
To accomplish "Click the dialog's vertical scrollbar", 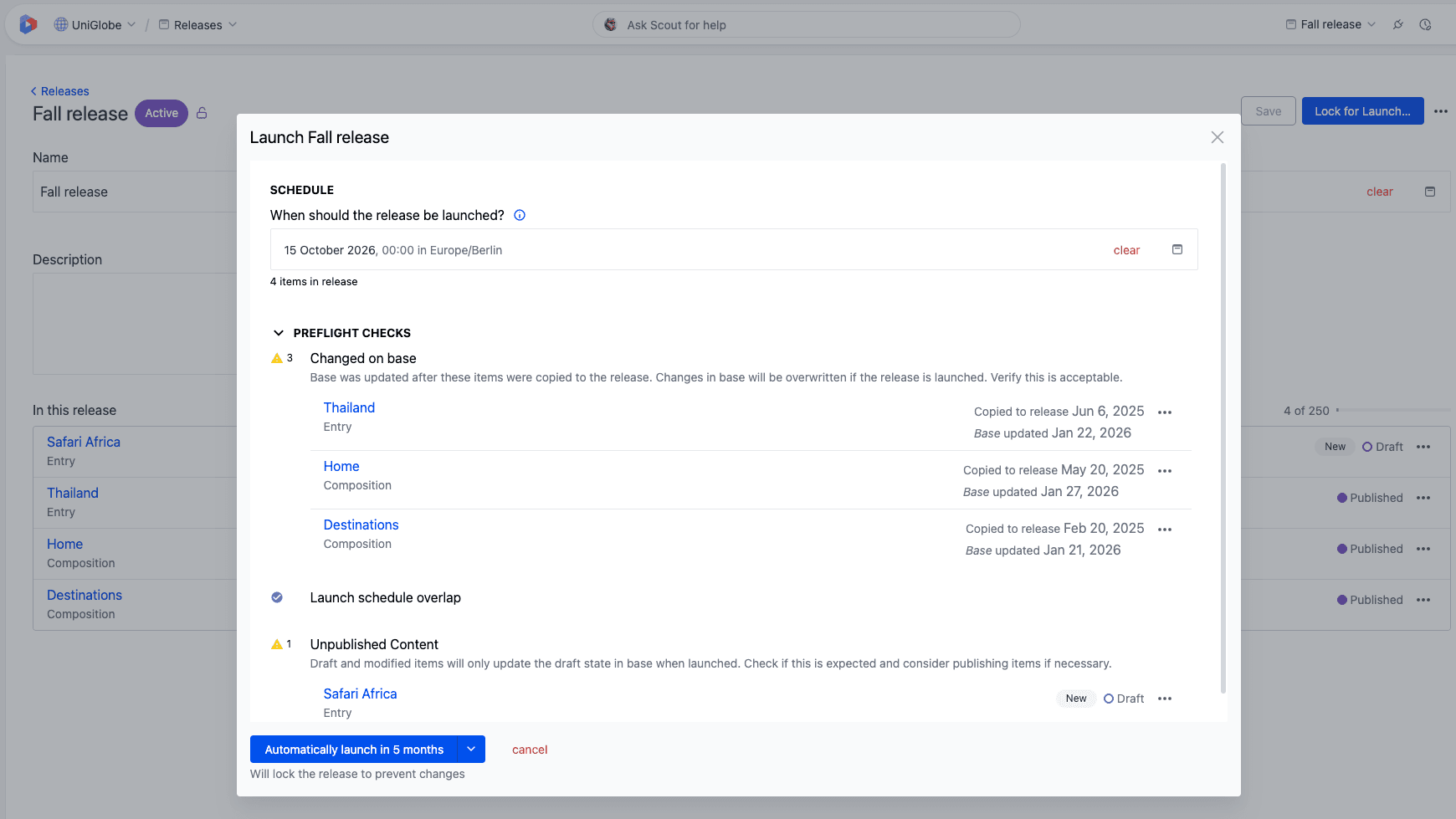I will coord(1223,428).
